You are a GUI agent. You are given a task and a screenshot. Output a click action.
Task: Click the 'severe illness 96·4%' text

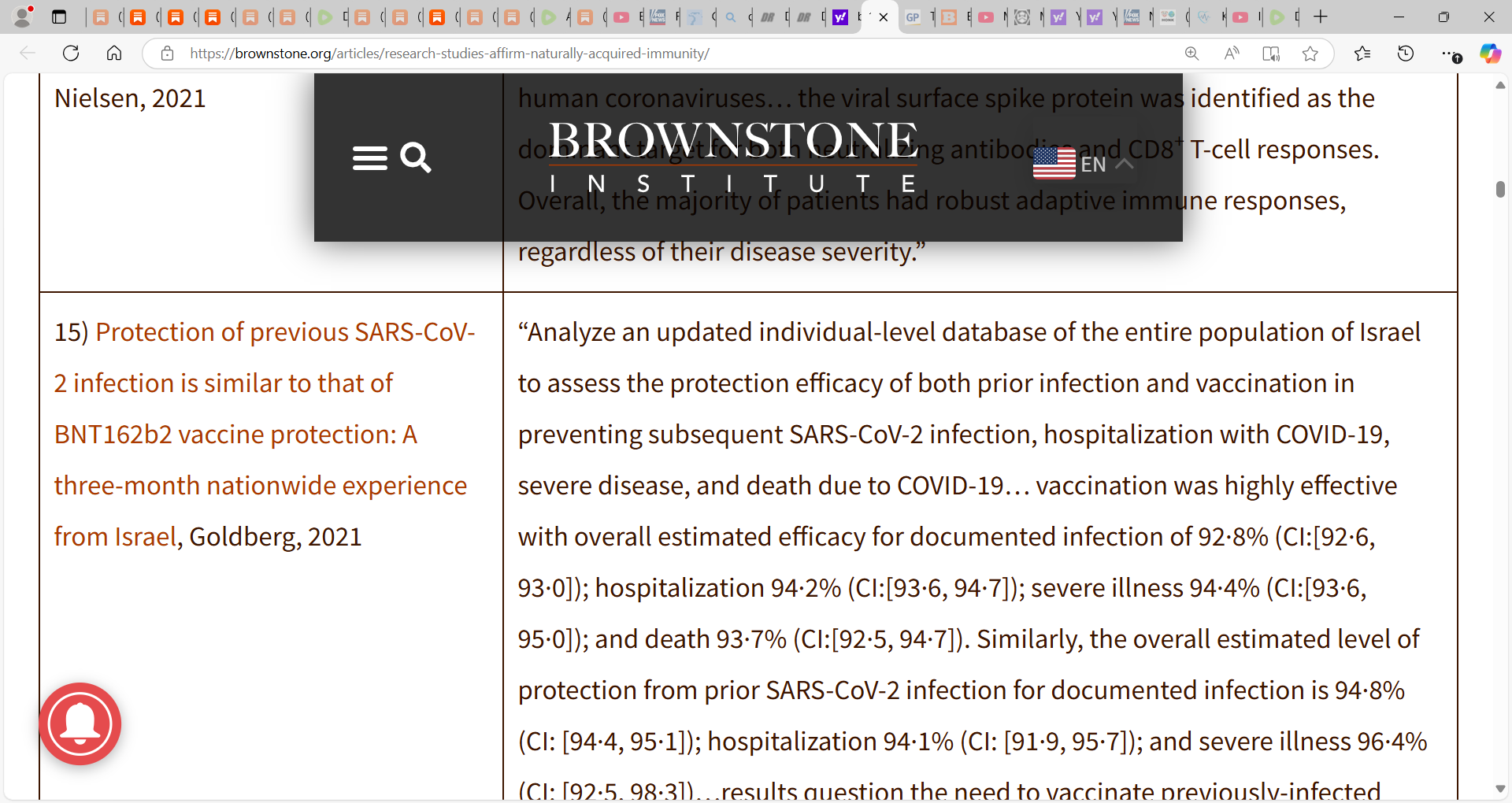[1313, 742]
